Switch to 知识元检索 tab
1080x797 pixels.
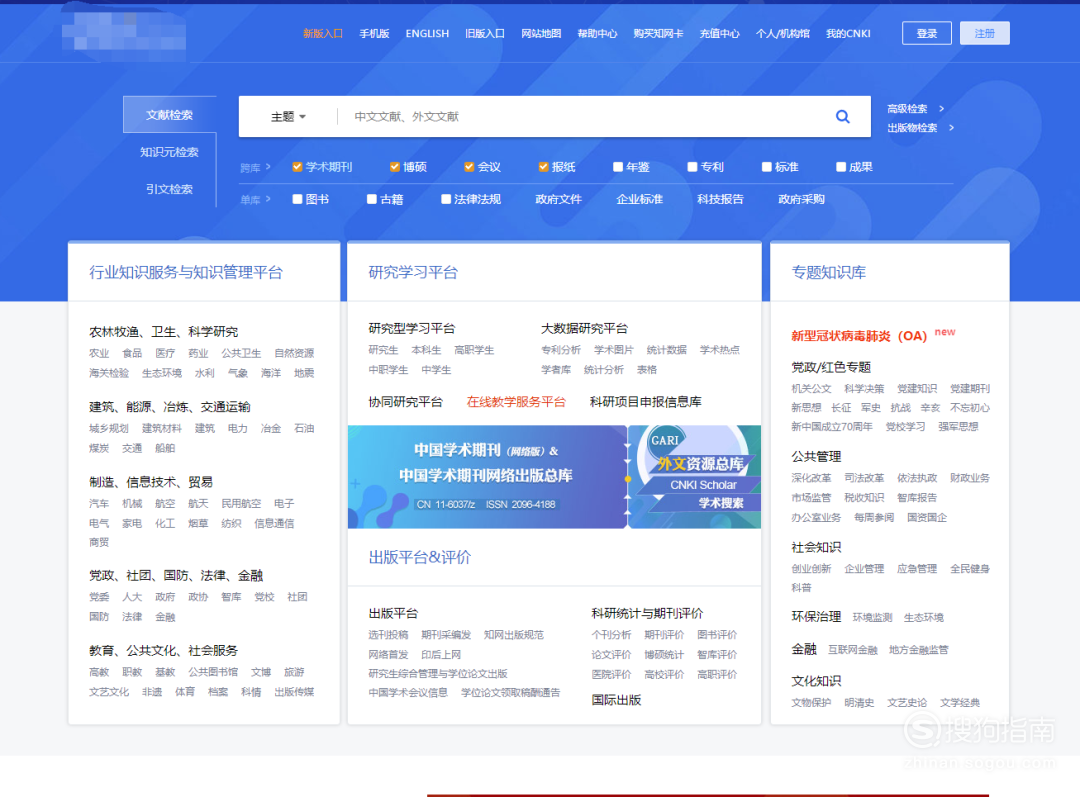pos(169,152)
